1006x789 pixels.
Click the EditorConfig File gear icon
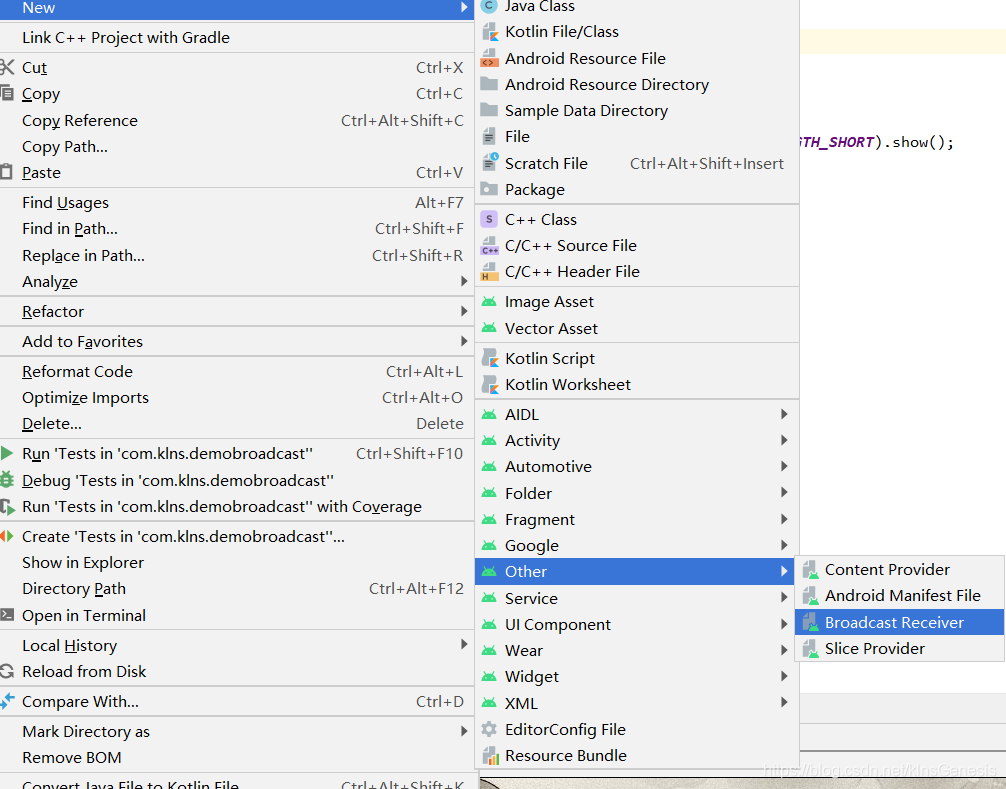pos(490,729)
